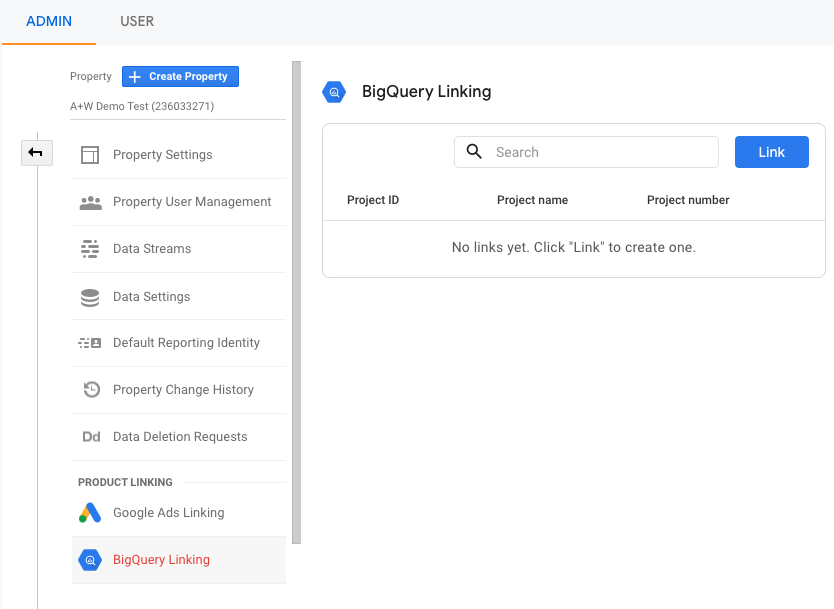Click the Project name column header
The width and height of the screenshot is (834, 609).
coord(532,200)
